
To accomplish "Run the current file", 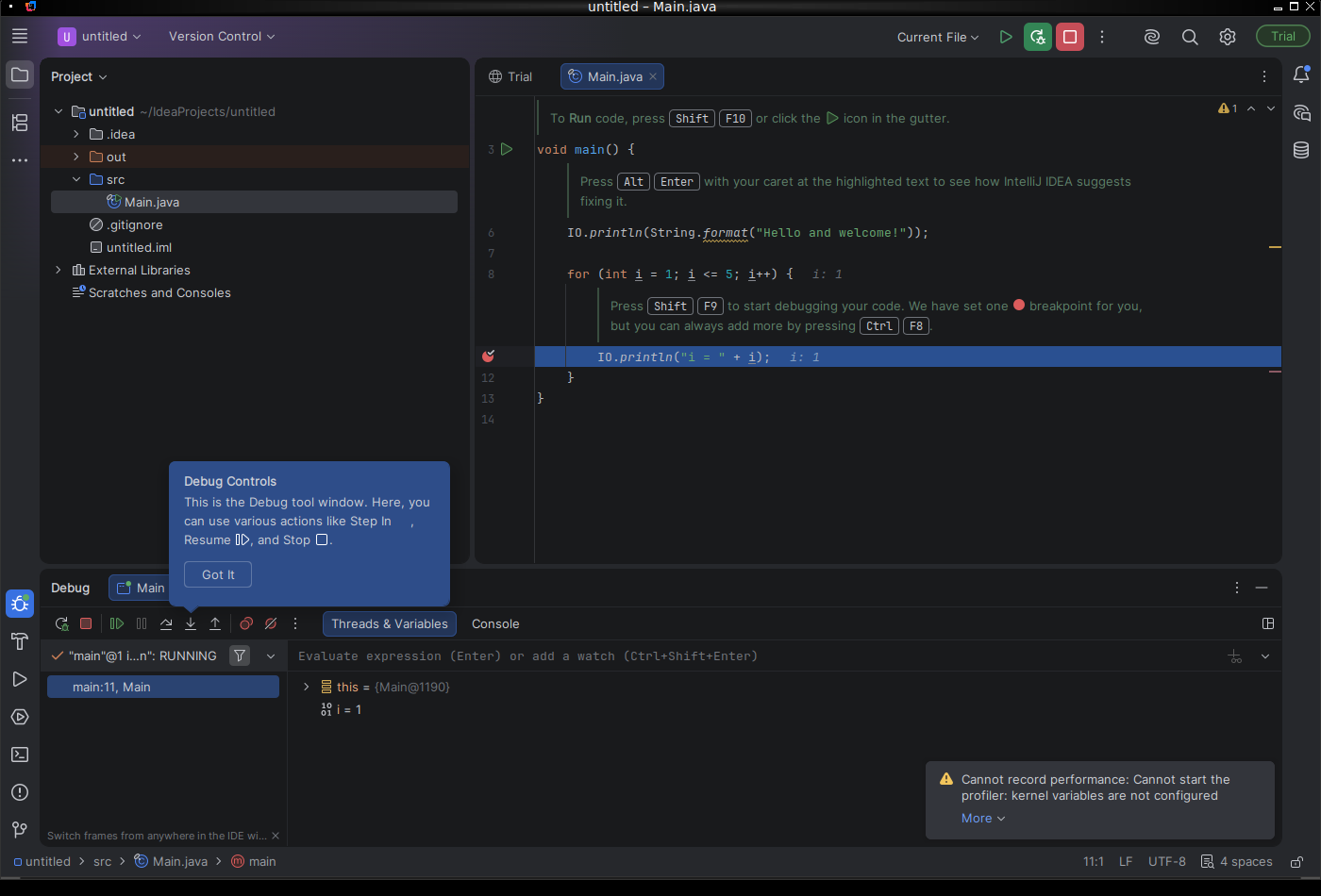I will click(1006, 37).
